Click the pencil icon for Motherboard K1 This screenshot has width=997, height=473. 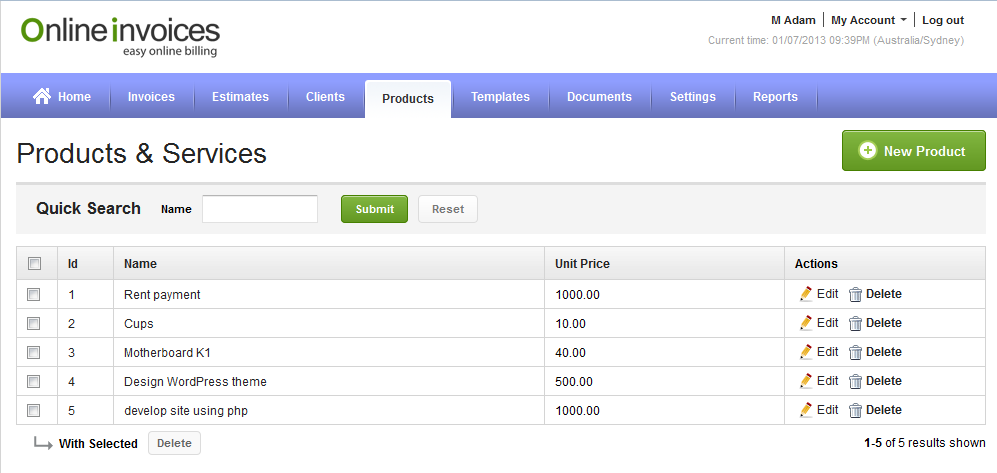pos(806,352)
